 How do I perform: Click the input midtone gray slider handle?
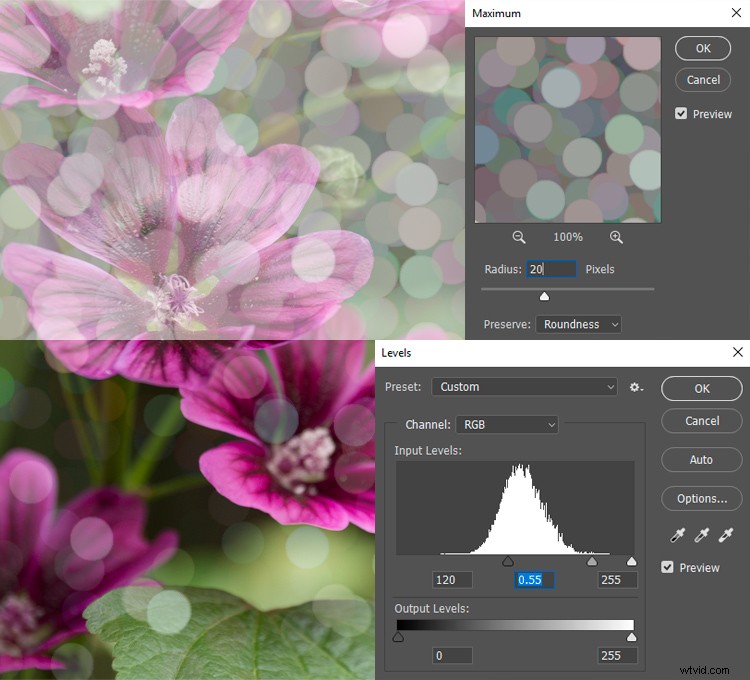(592, 561)
